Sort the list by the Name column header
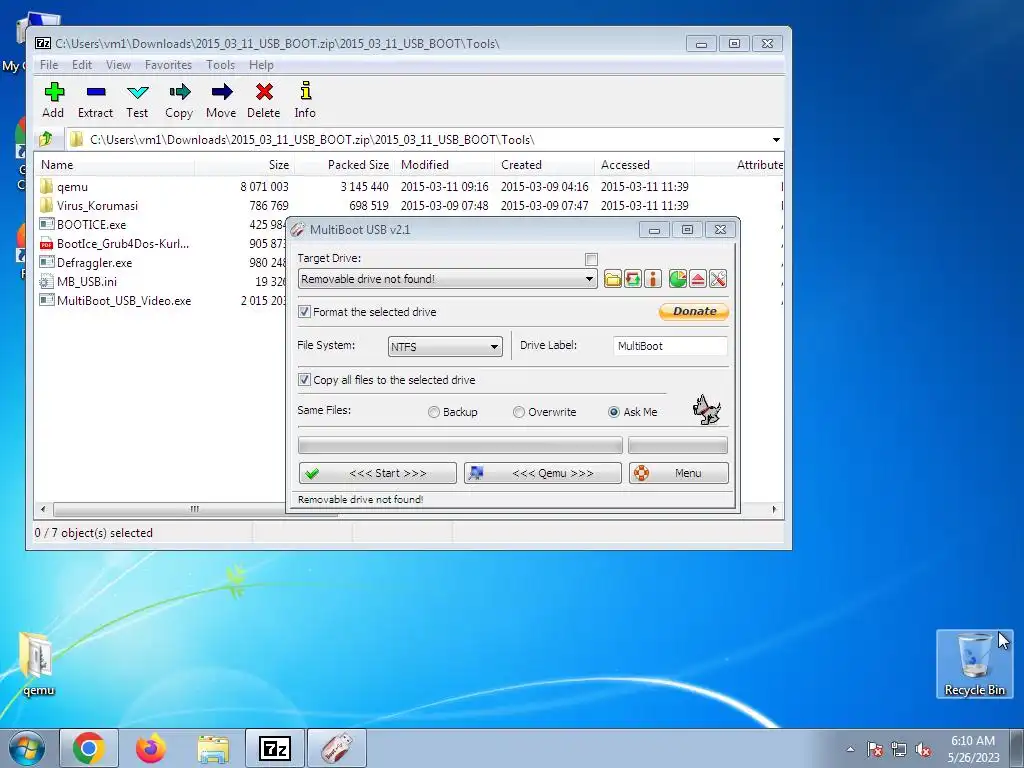Screen dimensions: 1024x768 tap(115, 165)
